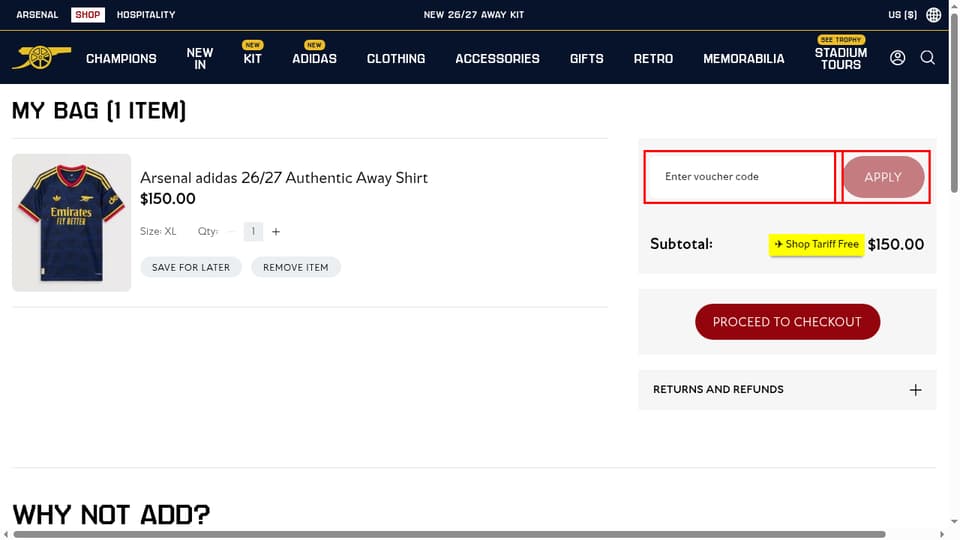Click the Shop Tariff Free badge
Image resolution: width=960 pixels, height=540 pixels.
pyautogui.click(x=816, y=244)
